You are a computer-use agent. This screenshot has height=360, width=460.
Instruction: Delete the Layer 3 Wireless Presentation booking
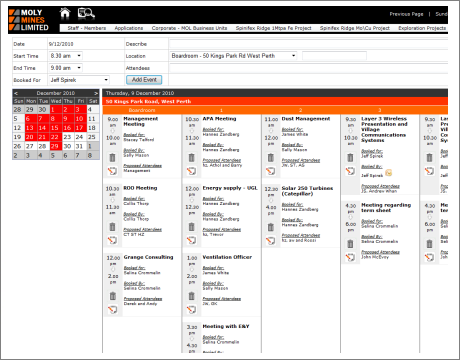pos(350,157)
